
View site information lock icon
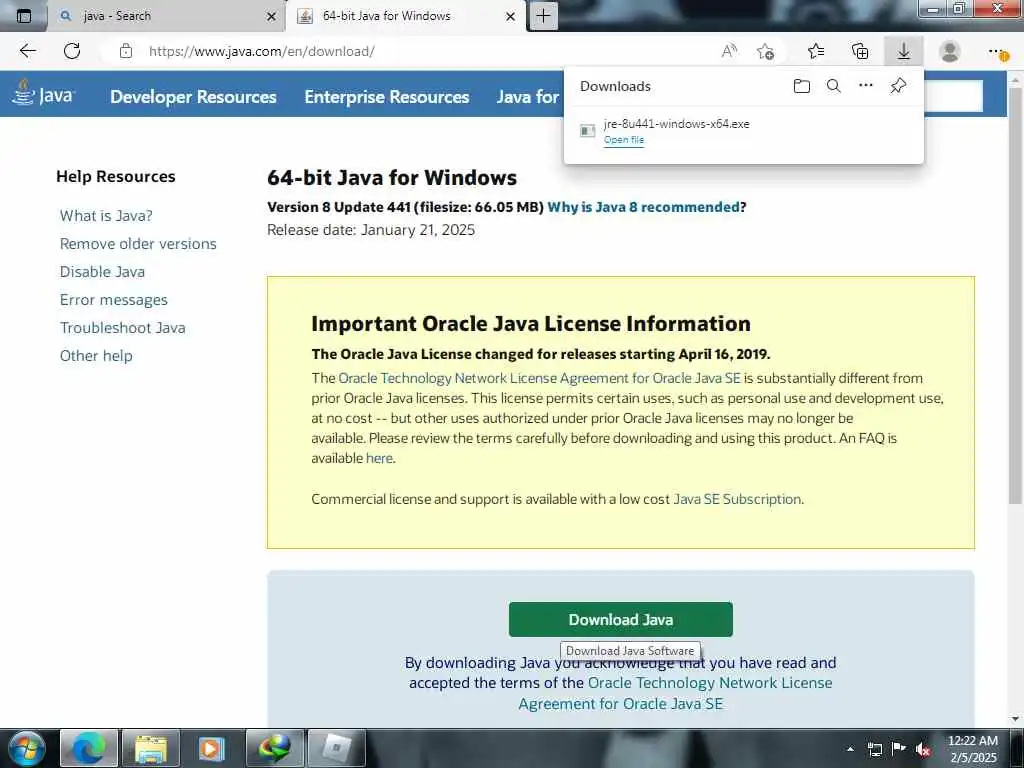click(x=126, y=51)
